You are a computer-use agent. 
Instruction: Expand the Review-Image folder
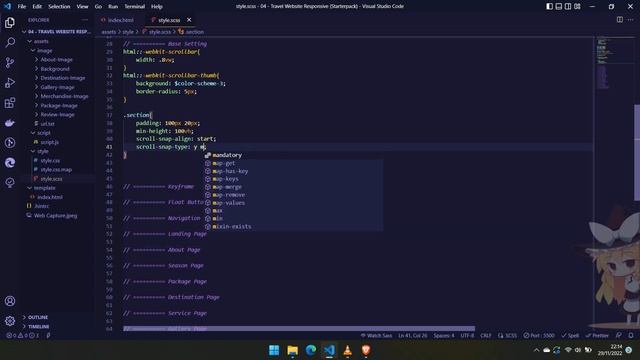[57, 115]
